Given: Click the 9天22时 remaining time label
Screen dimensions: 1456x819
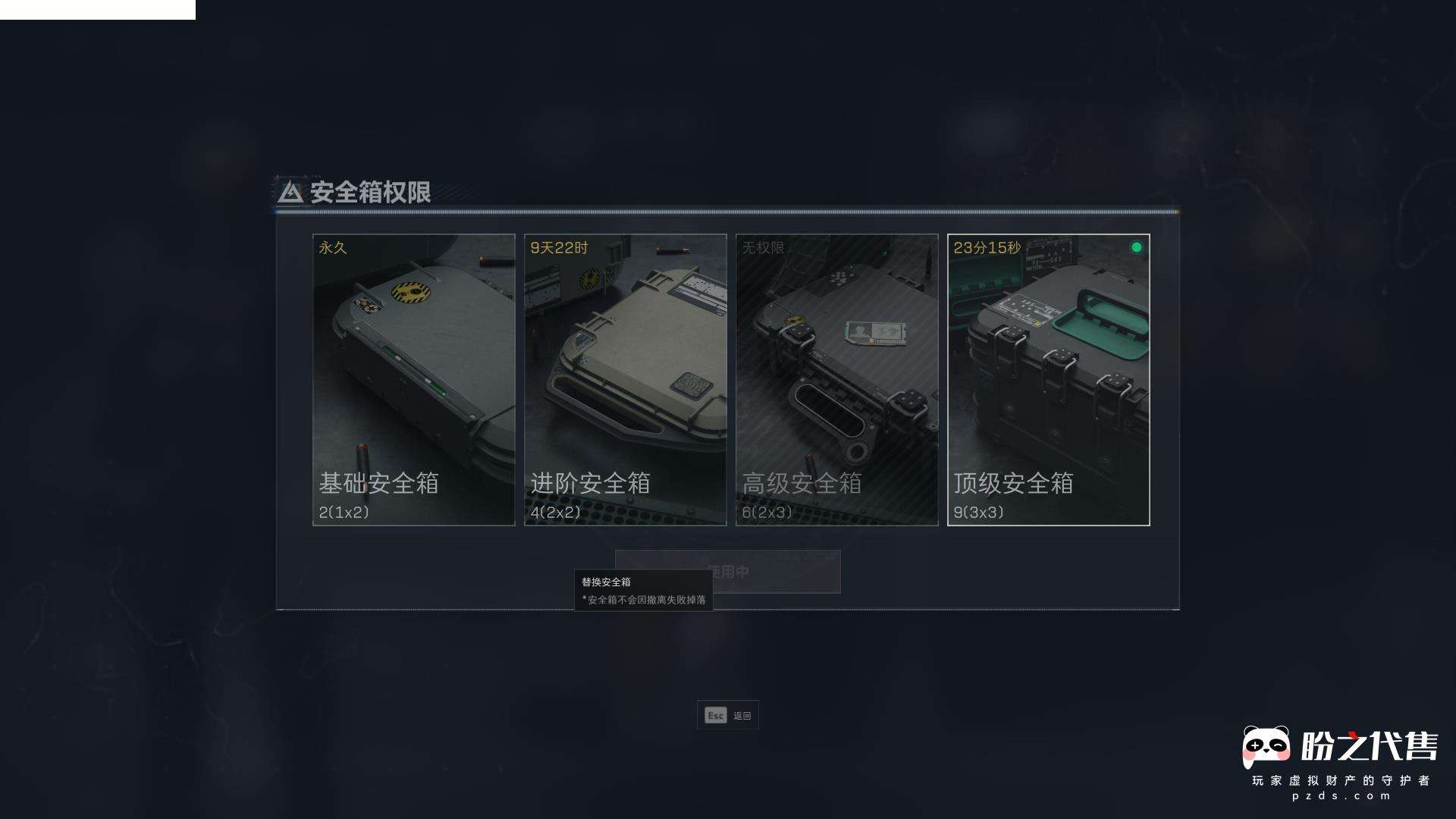Looking at the screenshot, I should pos(559,248).
